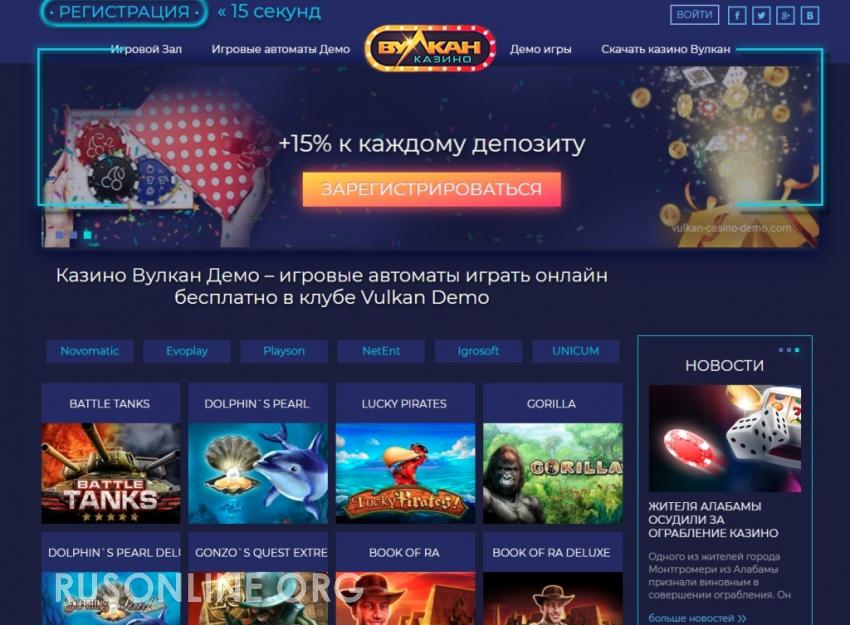Filter games by NetEnt provider
Screen dimensions: 850x625
tap(381, 351)
